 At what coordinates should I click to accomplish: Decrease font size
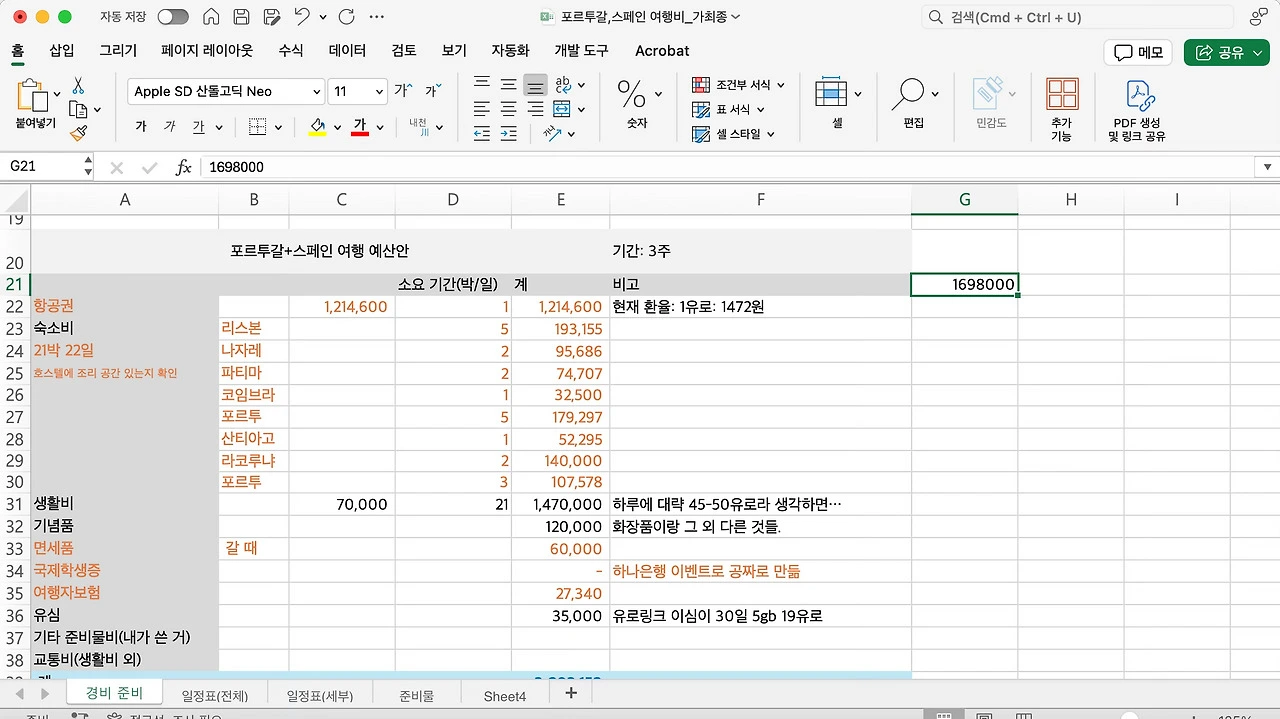pyautogui.click(x=432, y=91)
